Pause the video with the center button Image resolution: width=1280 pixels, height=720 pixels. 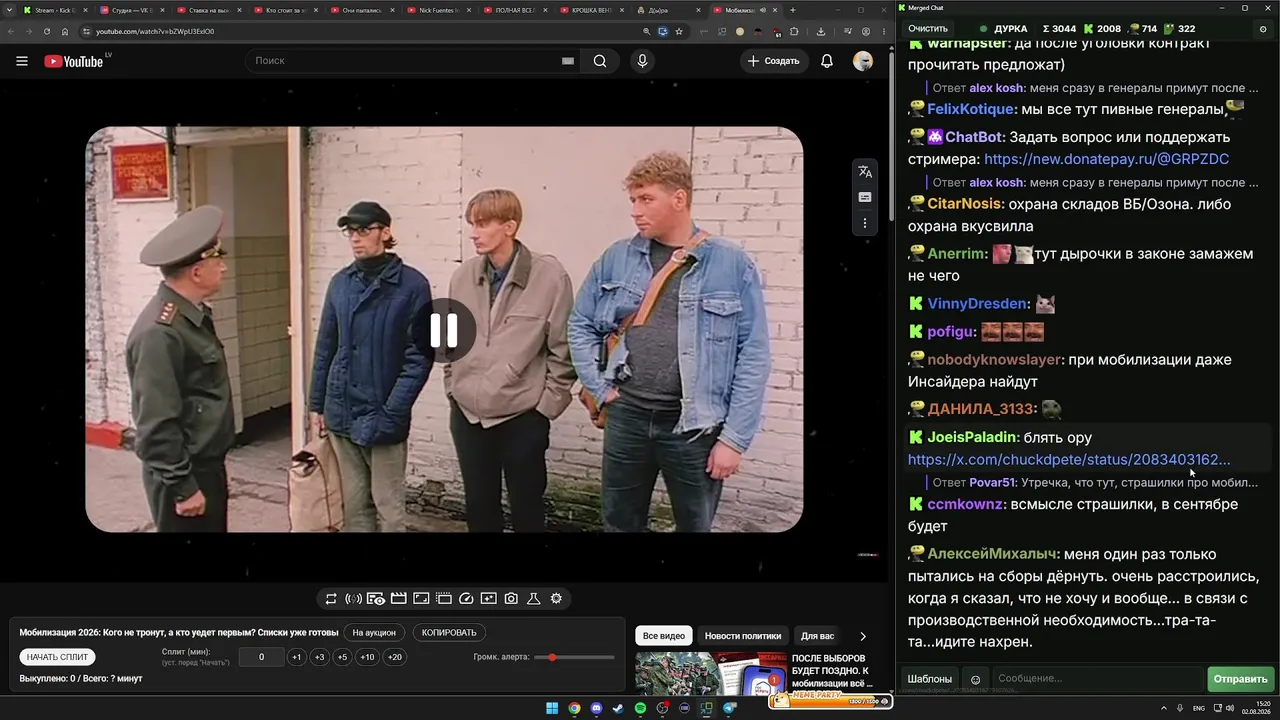(444, 330)
